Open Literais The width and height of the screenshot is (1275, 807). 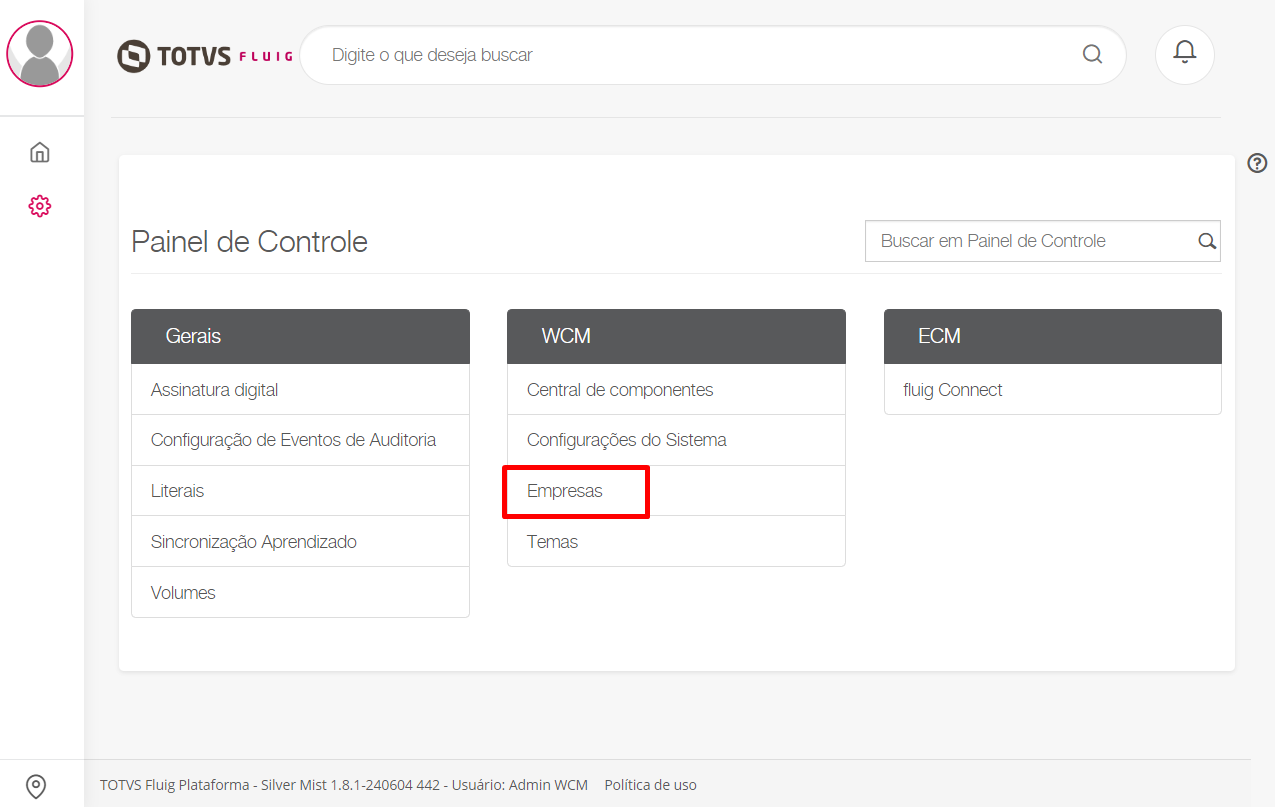pyautogui.click(x=300, y=491)
